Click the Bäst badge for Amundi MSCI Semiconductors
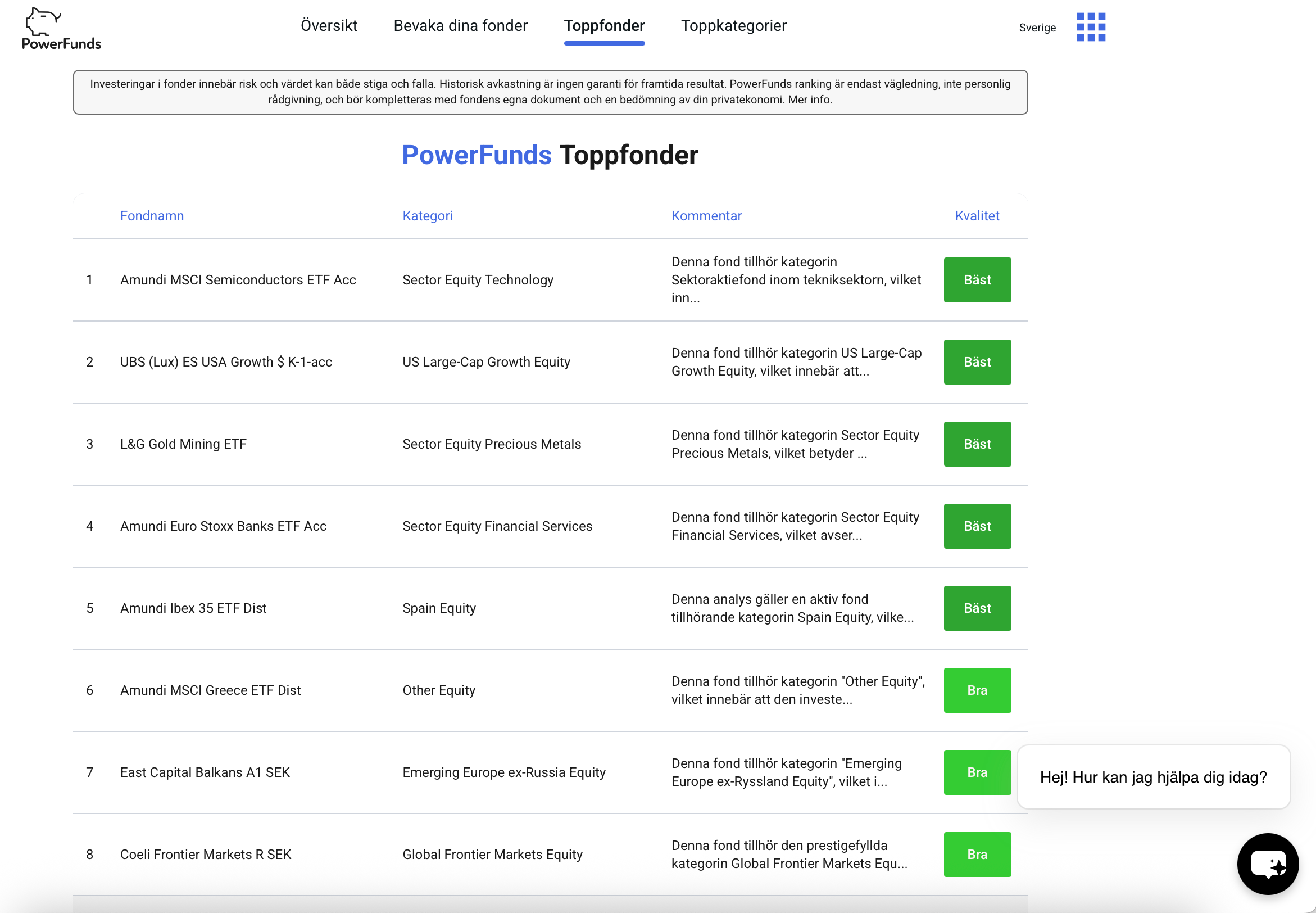The height and width of the screenshot is (913, 1316). (x=977, y=280)
